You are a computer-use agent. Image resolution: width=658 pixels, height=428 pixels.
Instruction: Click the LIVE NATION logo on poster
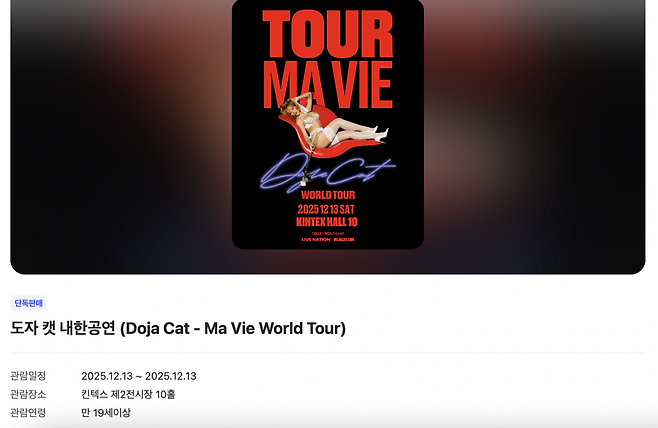[x=316, y=240]
